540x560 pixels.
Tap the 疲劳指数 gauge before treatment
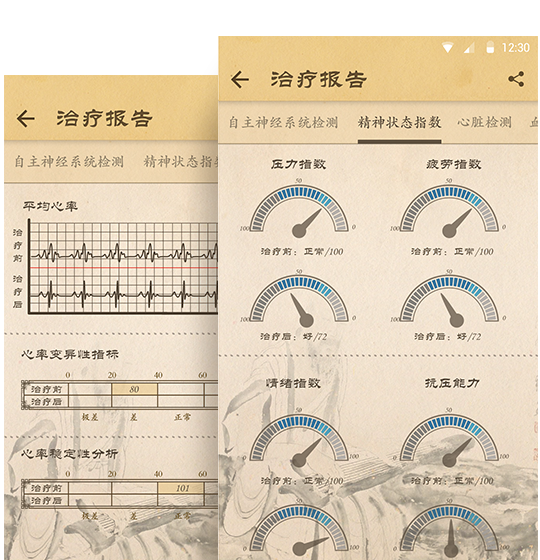point(449,211)
